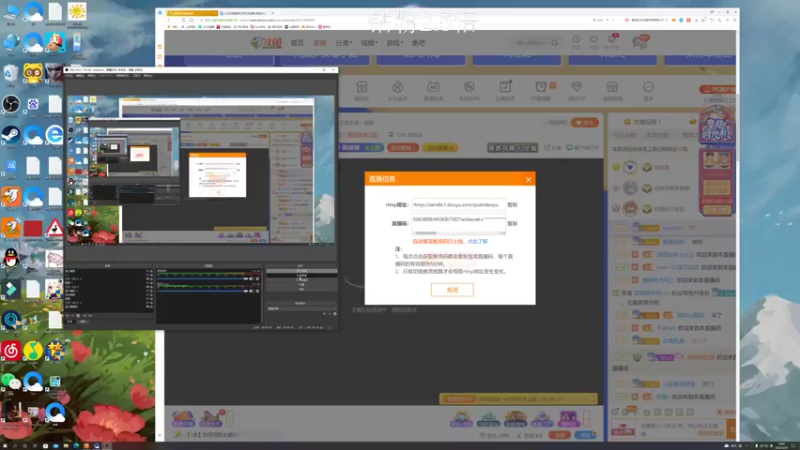This screenshot has width=800, height=450.
Task: Open the alarm clock broadcast reminder icon
Action: pos(541,90)
